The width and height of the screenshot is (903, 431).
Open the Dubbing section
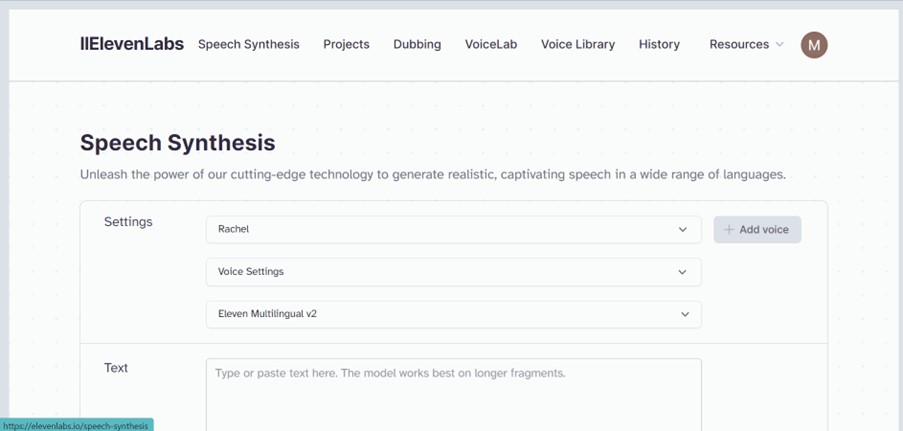click(417, 44)
